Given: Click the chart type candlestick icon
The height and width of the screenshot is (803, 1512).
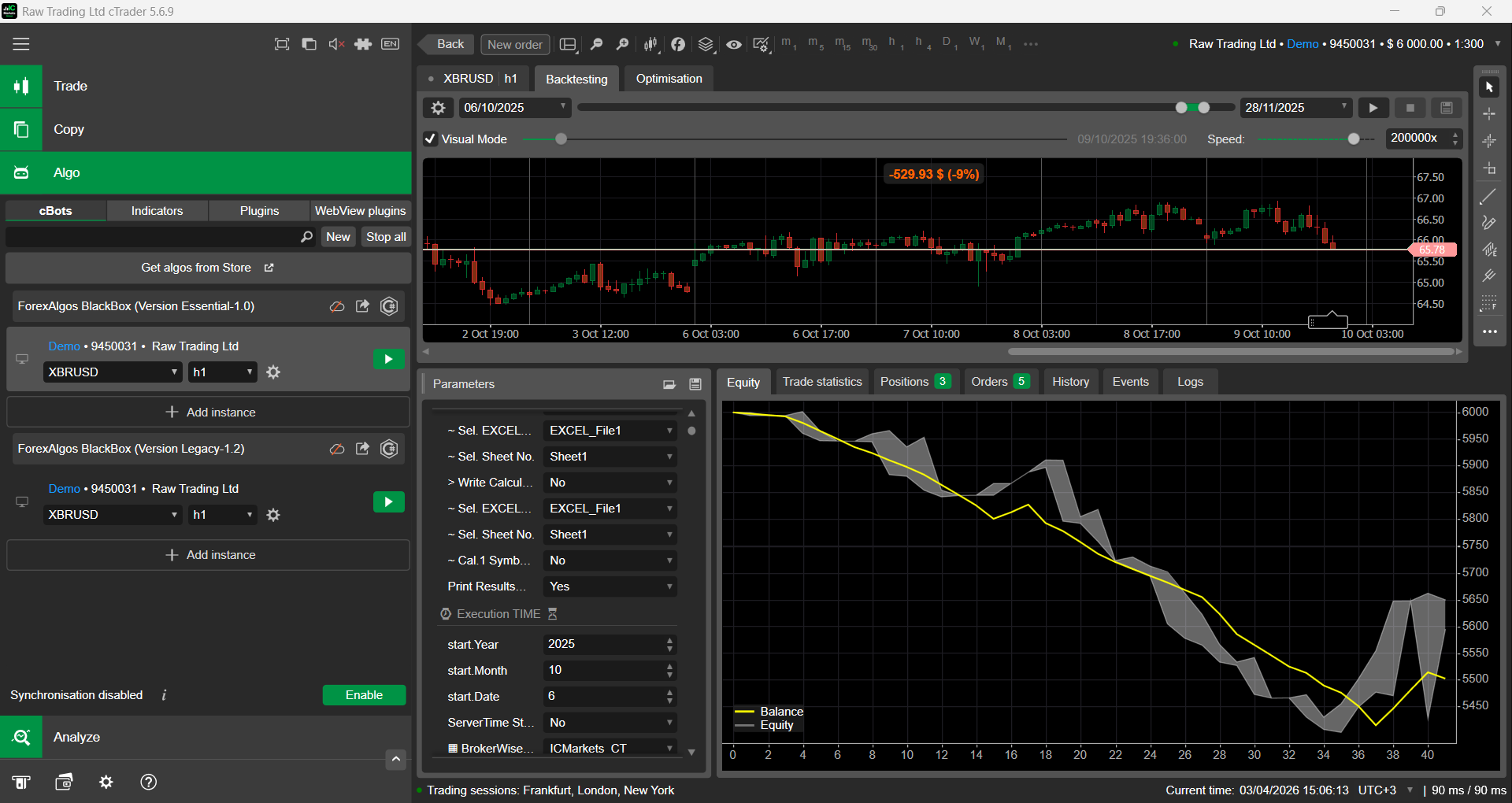Looking at the screenshot, I should tap(650, 44).
